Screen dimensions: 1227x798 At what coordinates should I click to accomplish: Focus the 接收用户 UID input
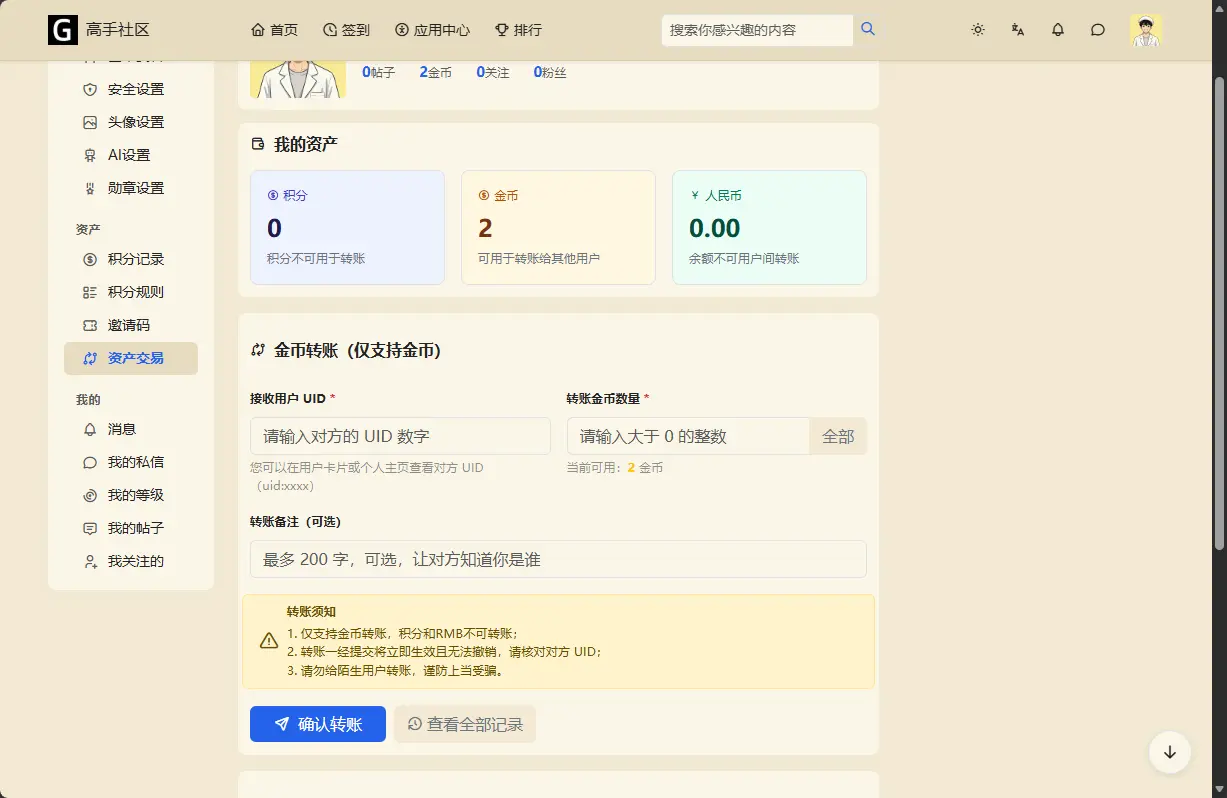(400, 436)
